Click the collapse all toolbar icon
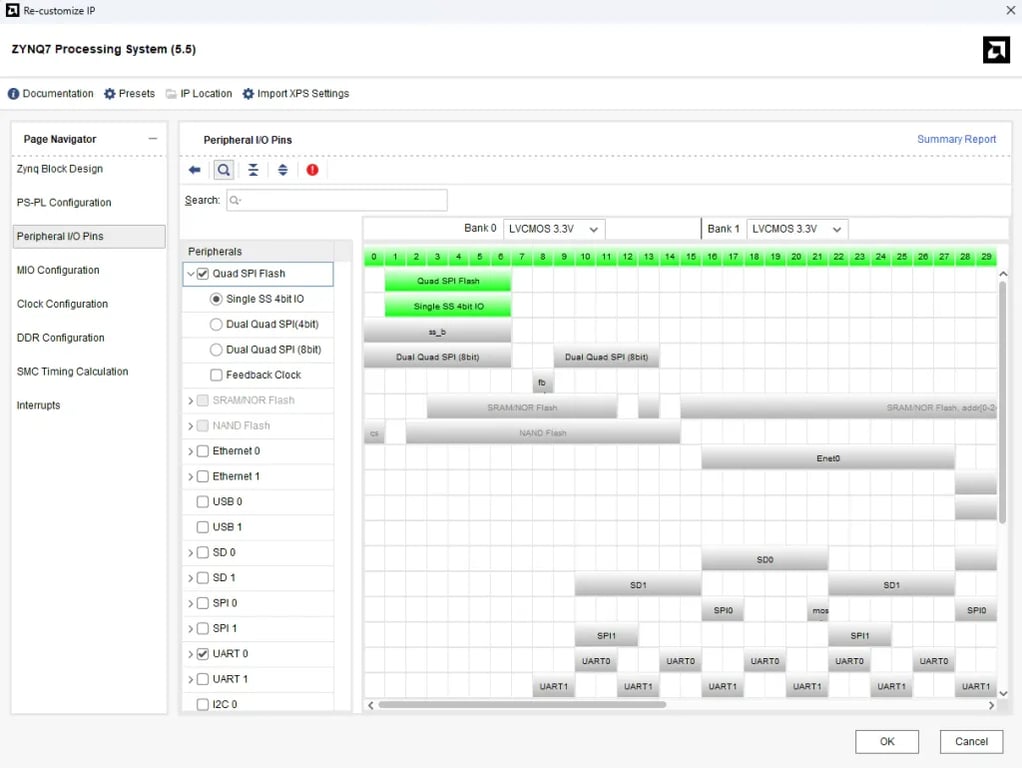This screenshot has height=768, width=1022. point(253,170)
